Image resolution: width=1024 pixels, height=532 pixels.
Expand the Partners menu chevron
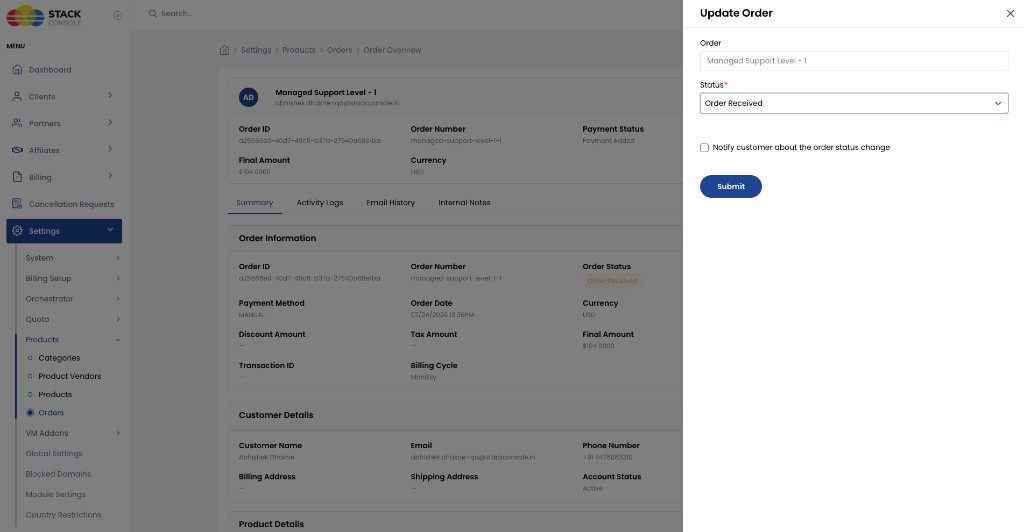(110, 122)
